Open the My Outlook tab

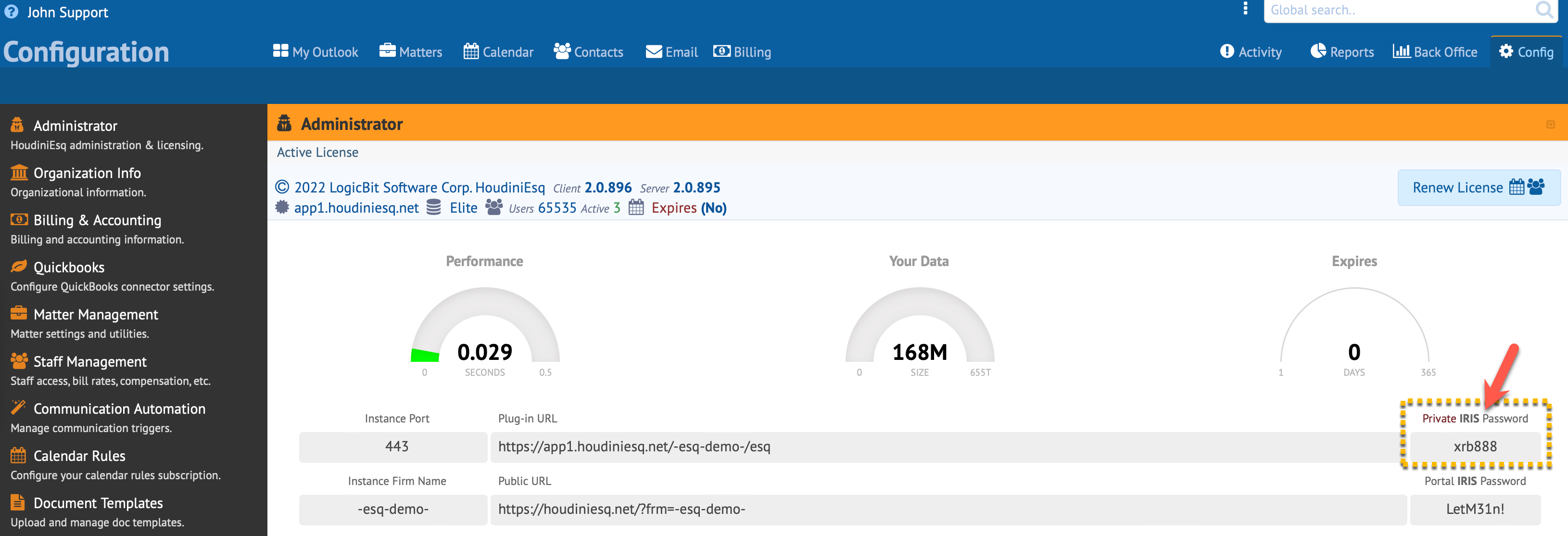tap(316, 52)
